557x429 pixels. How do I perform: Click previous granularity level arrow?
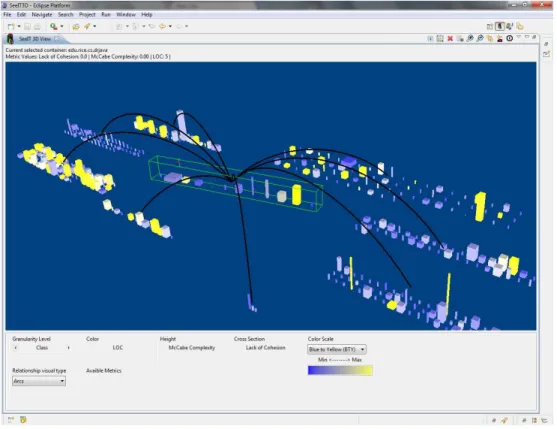click(16, 348)
